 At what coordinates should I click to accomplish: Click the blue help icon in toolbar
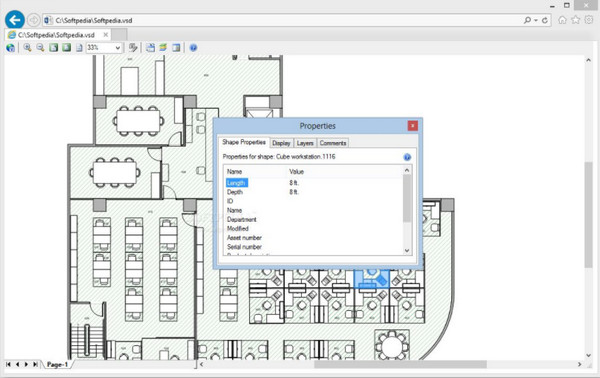[193, 48]
